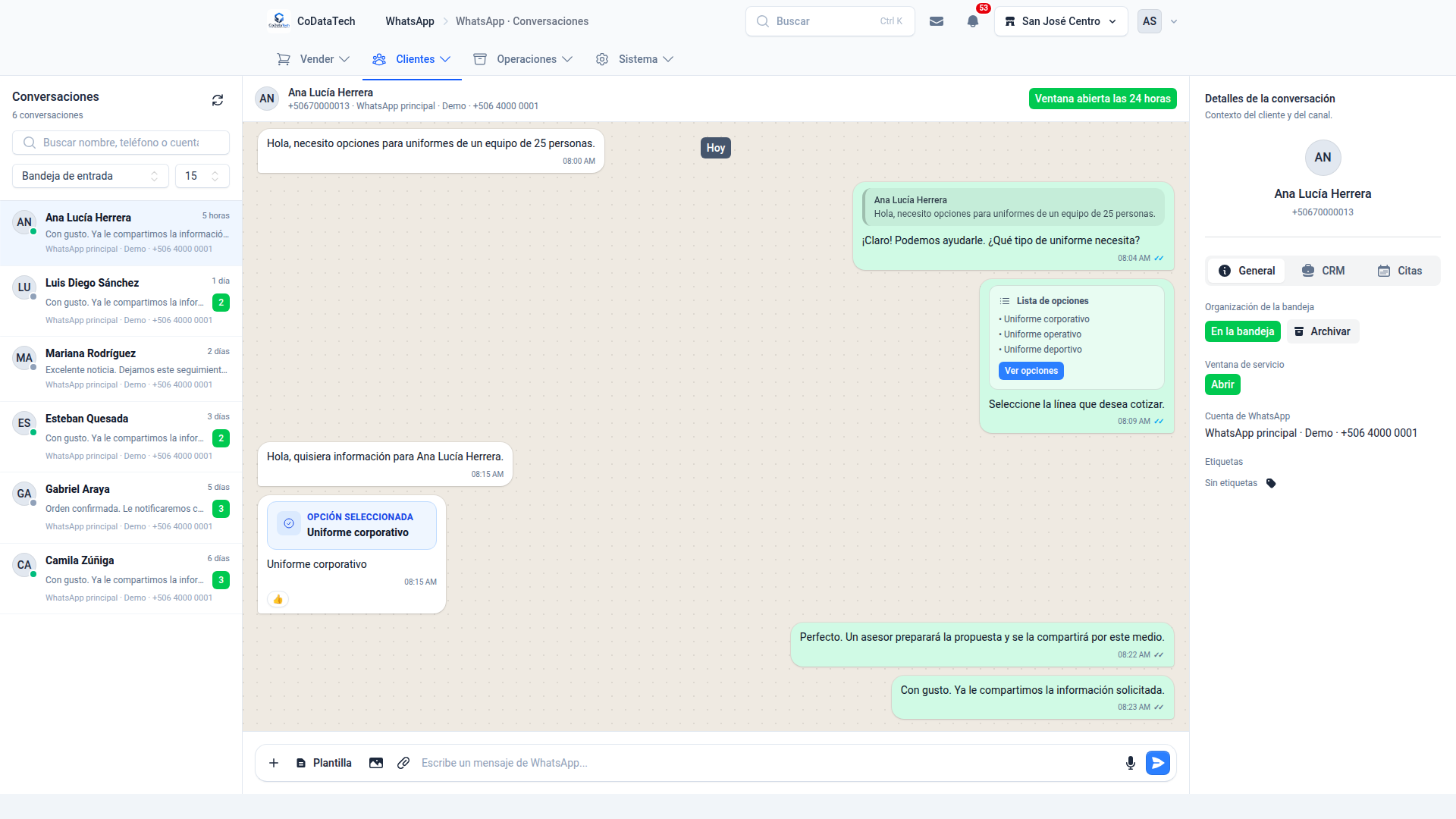The height and width of the screenshot is (819, 1456).
Task: Click Ventana abierta las 24 horas badge
Action: [x=1103, y=99]
